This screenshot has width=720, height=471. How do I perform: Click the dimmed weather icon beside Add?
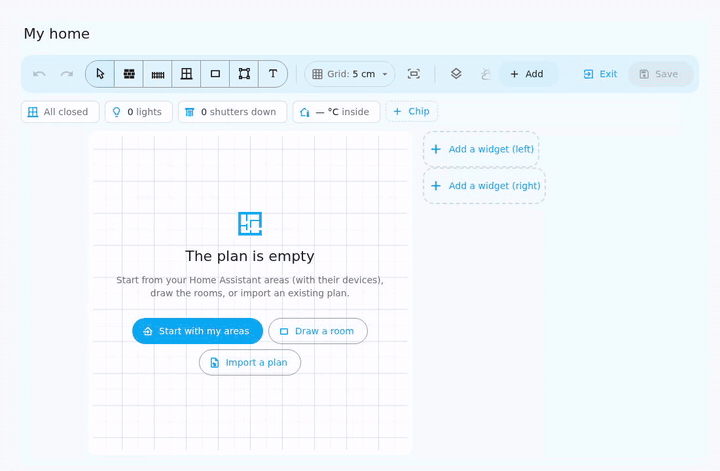pyautogui.click(x=485, y=74)
